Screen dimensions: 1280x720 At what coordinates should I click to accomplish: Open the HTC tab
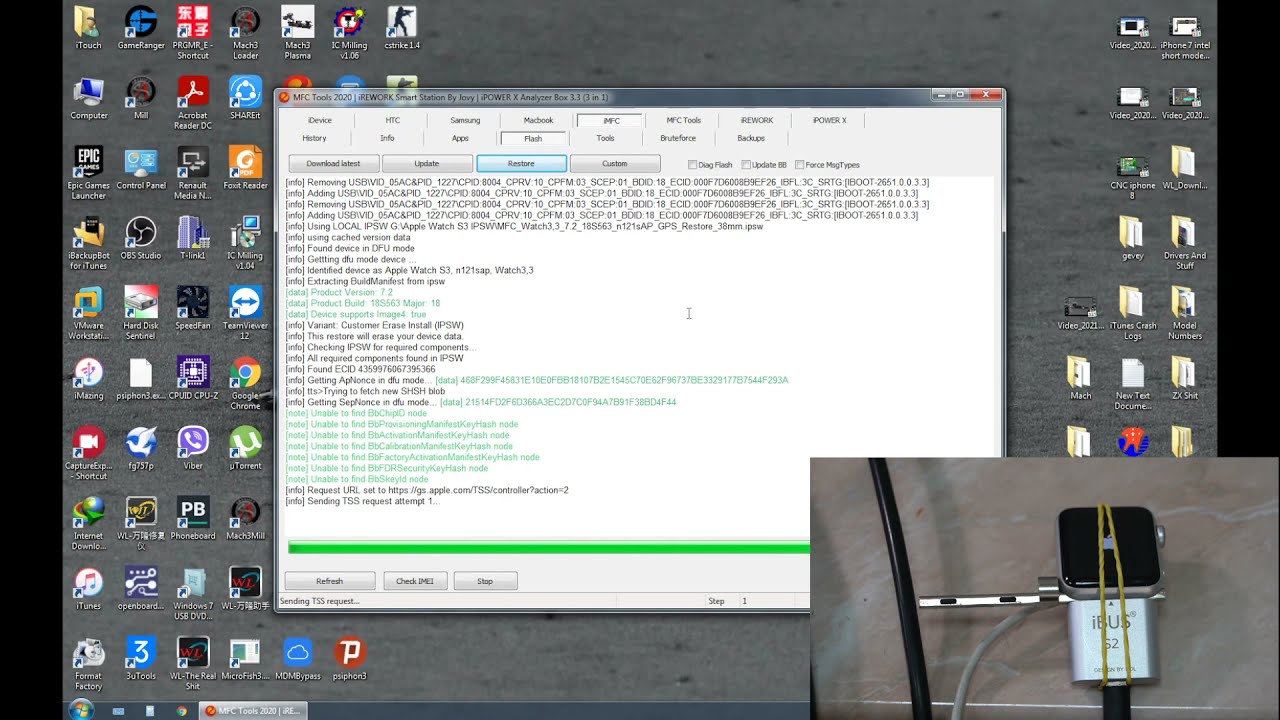click(393, 120)
